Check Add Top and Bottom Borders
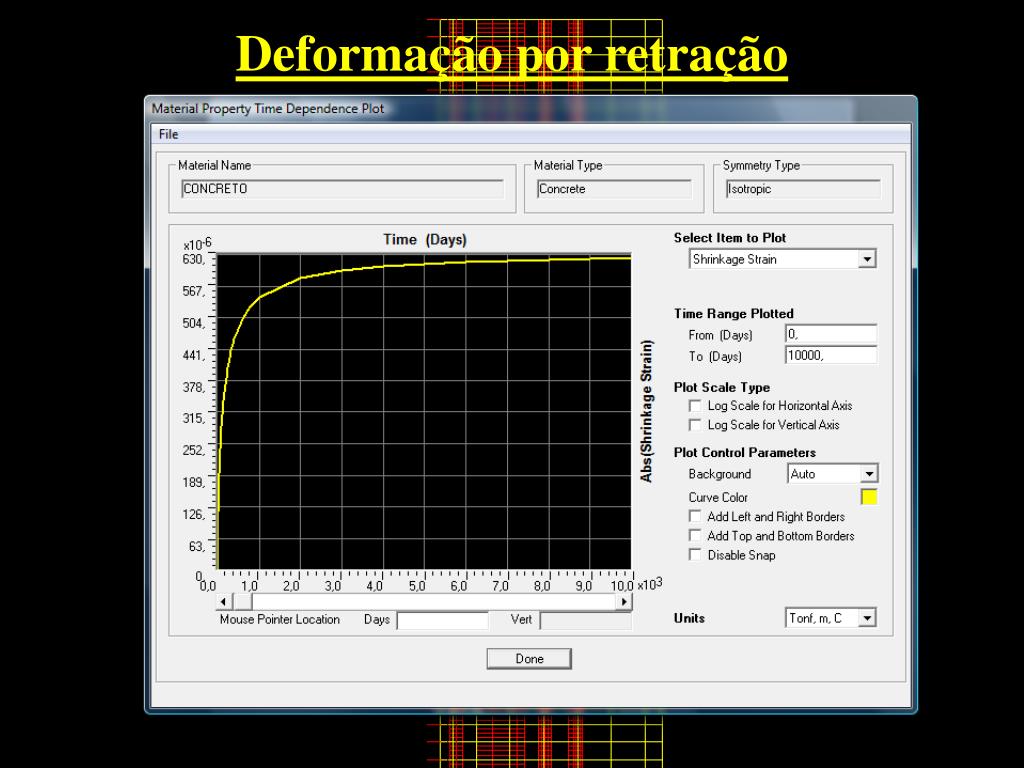Viewport: 1024px width, 768px height. (695, 536)
